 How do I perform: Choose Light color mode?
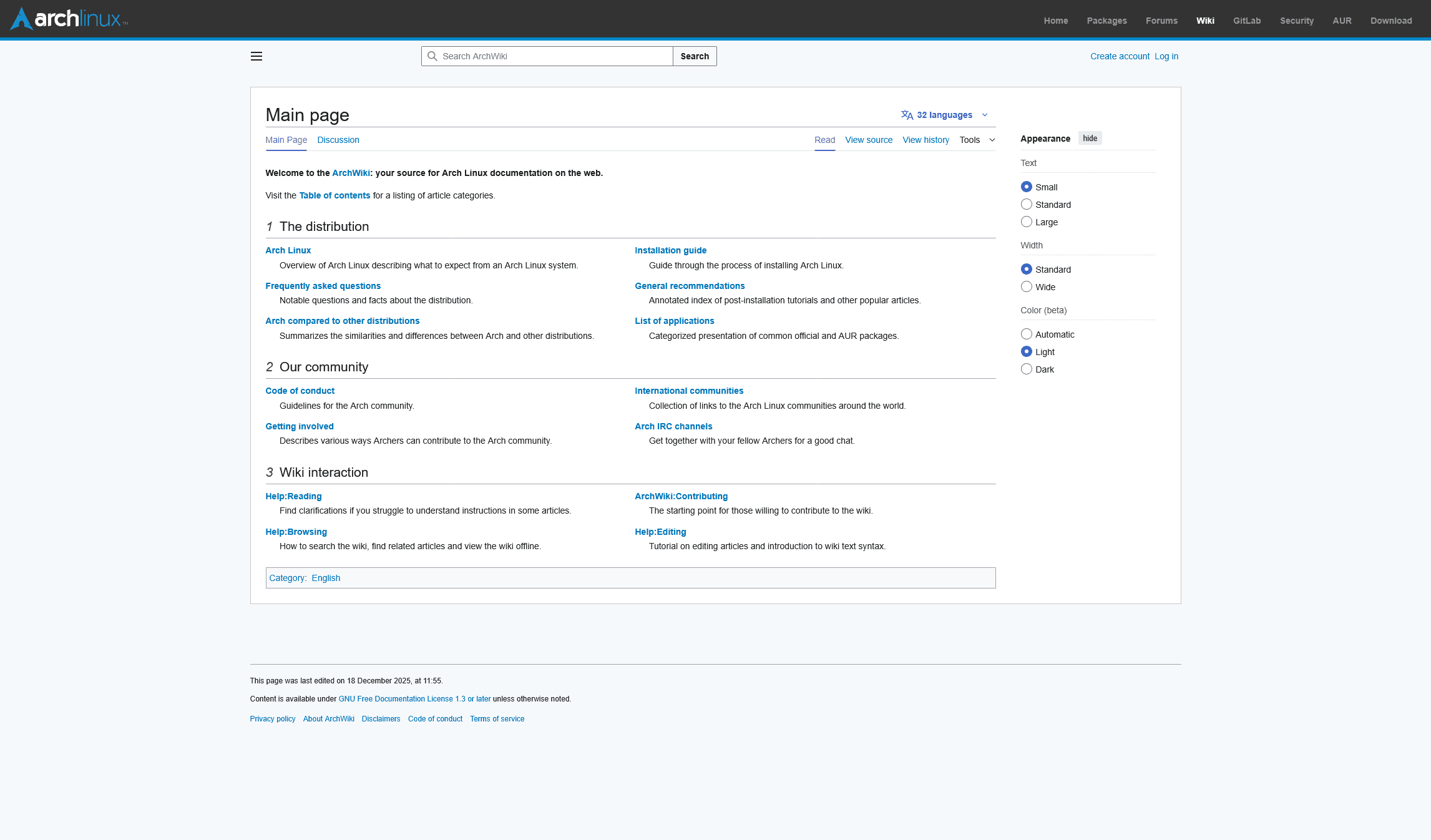tap(1027, 351)
